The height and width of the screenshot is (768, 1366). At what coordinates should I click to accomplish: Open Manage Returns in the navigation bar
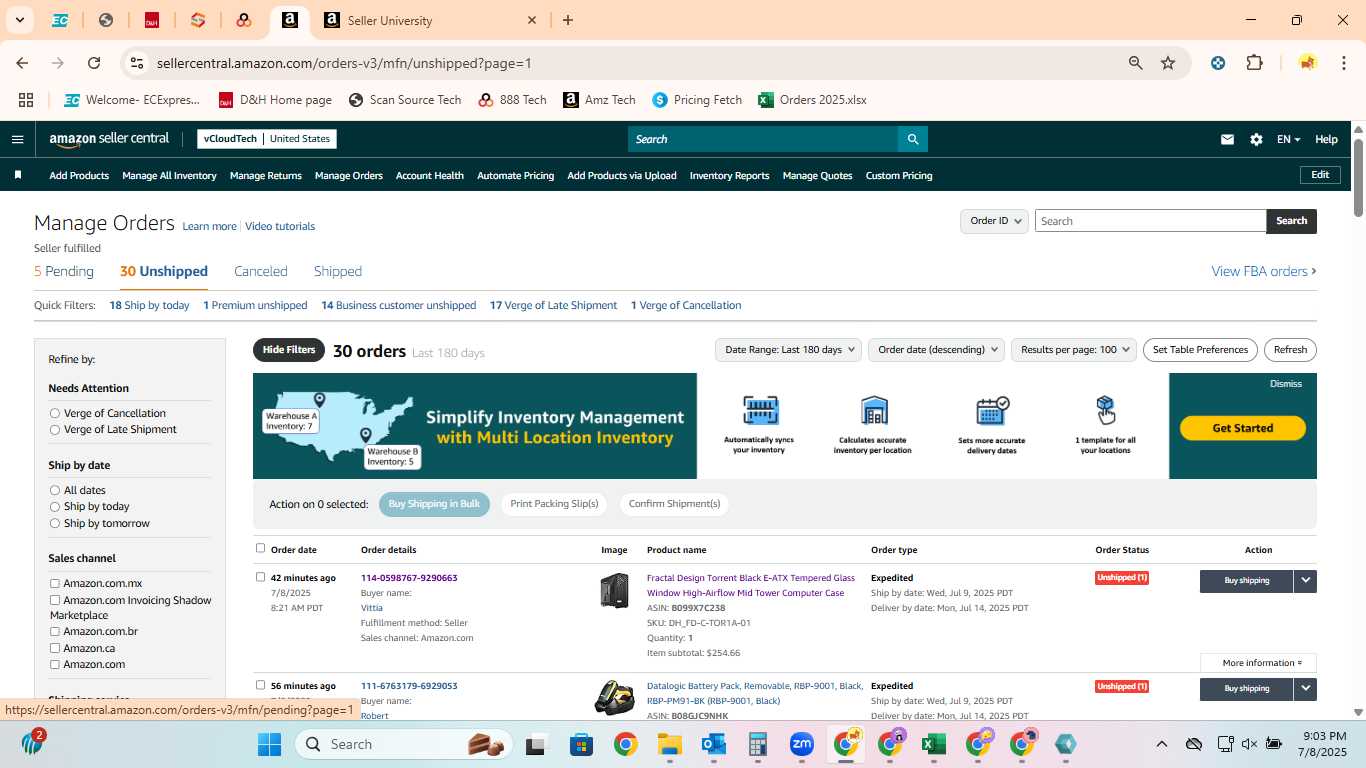266,175
